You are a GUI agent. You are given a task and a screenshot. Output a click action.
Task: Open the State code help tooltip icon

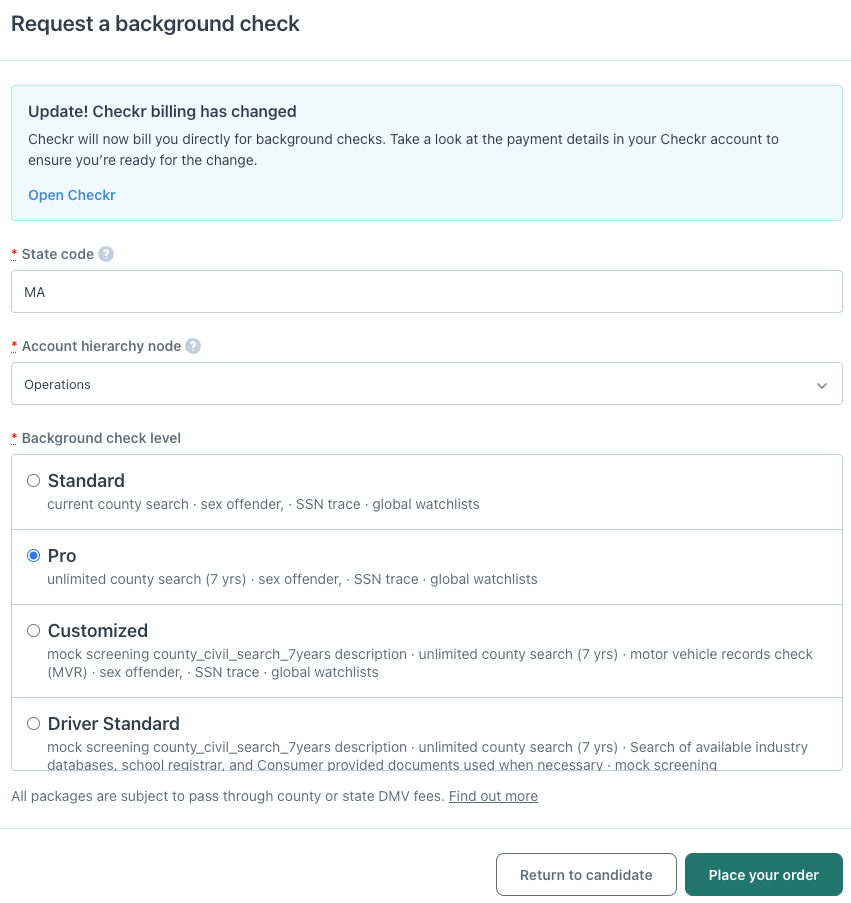[x=104, y=254]
